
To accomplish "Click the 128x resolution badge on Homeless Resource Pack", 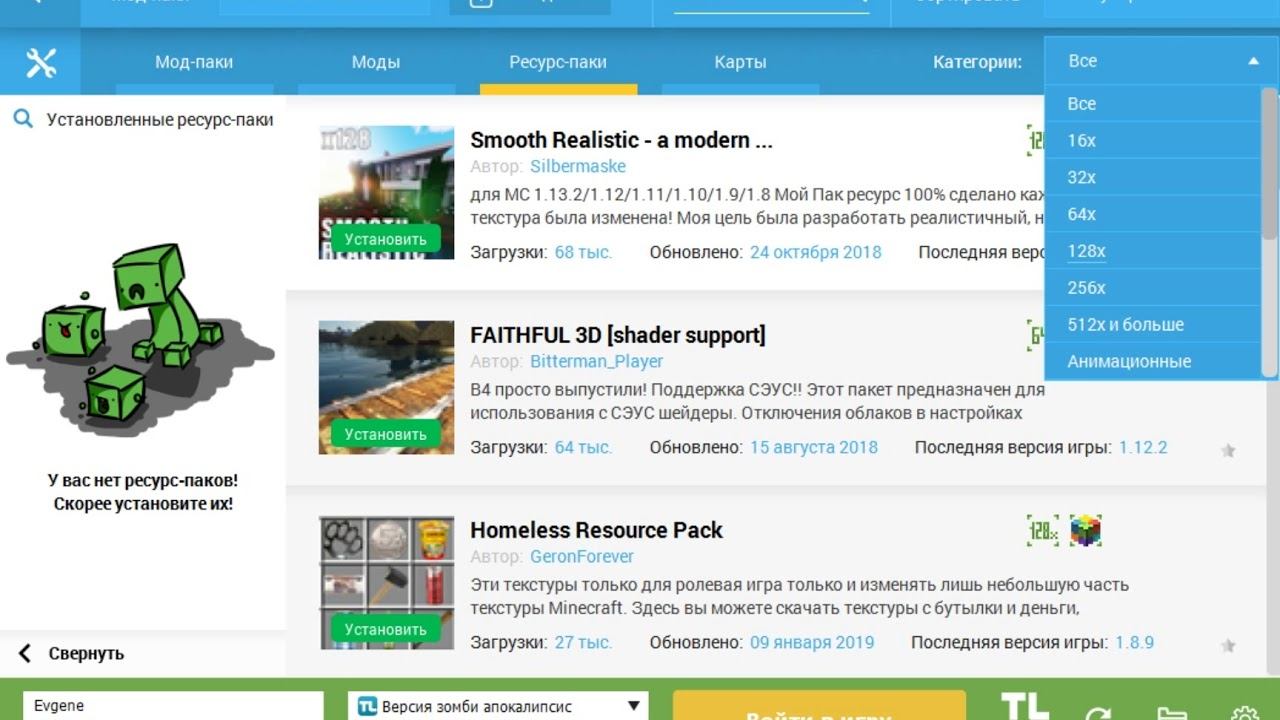I will [1042, 531].
